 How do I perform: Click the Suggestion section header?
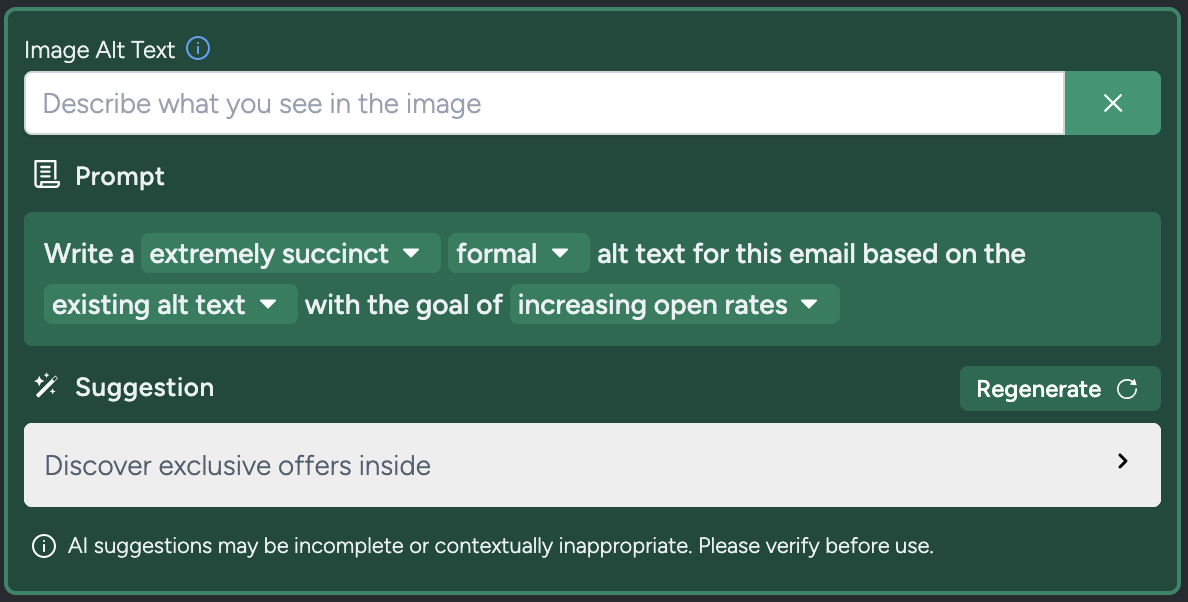[144, 387]
